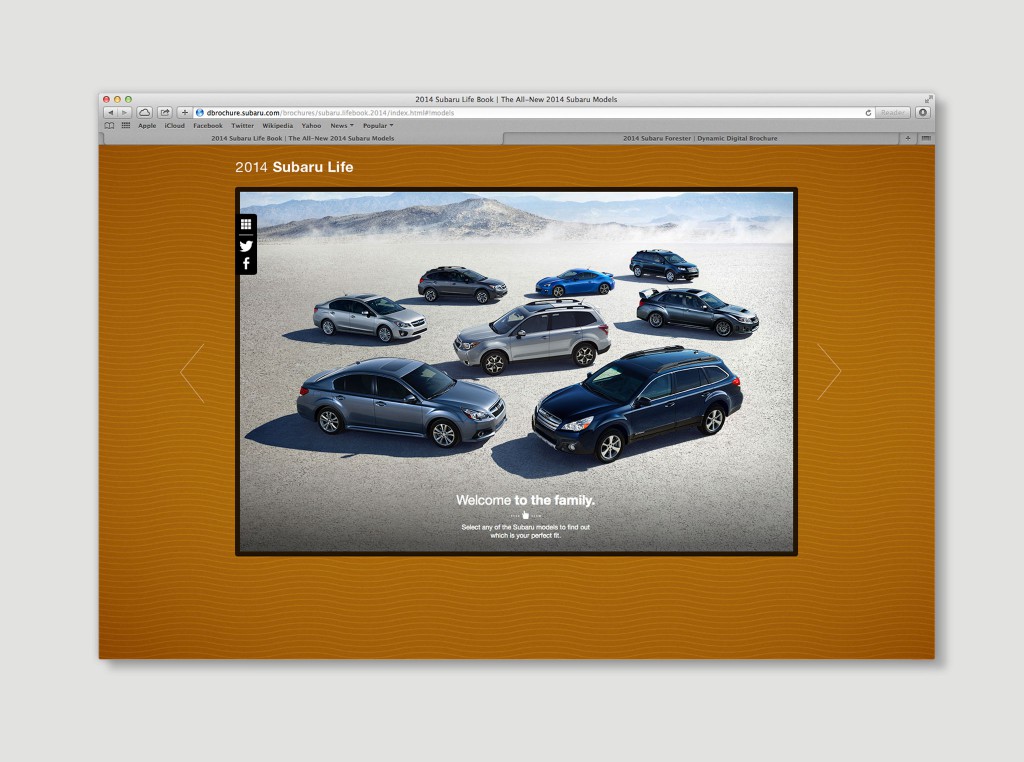Select the dark blue Outback wagon
1024x762 pixels.
(637, 405)
